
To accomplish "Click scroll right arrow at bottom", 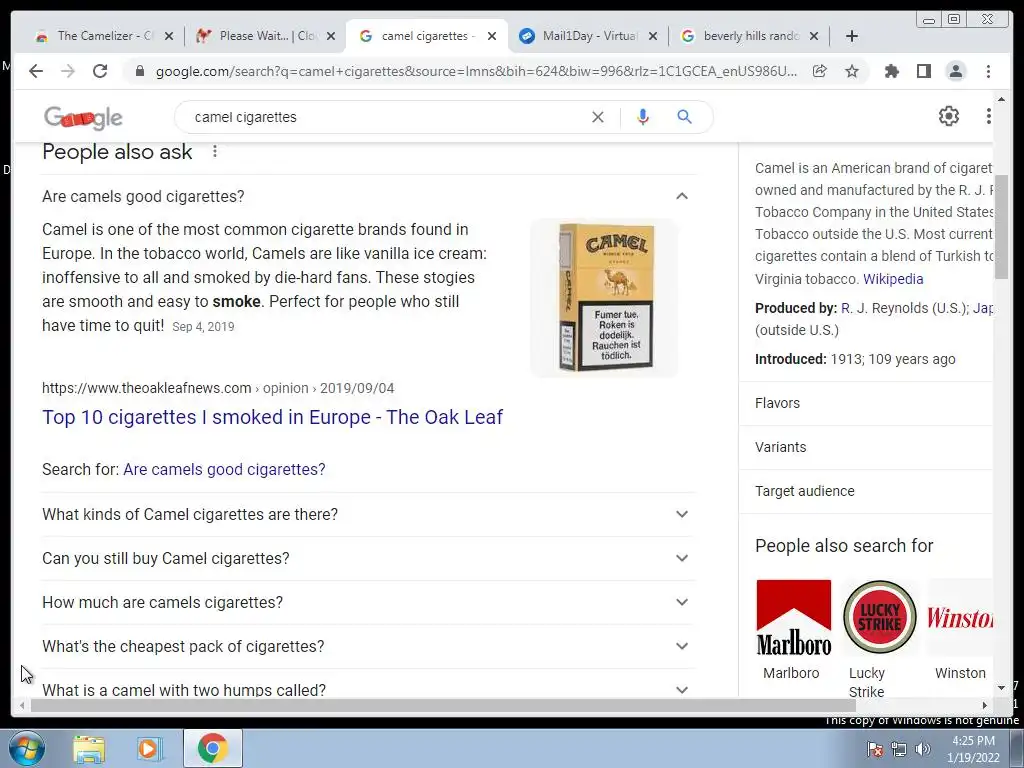I will click(x=985, y=705).
